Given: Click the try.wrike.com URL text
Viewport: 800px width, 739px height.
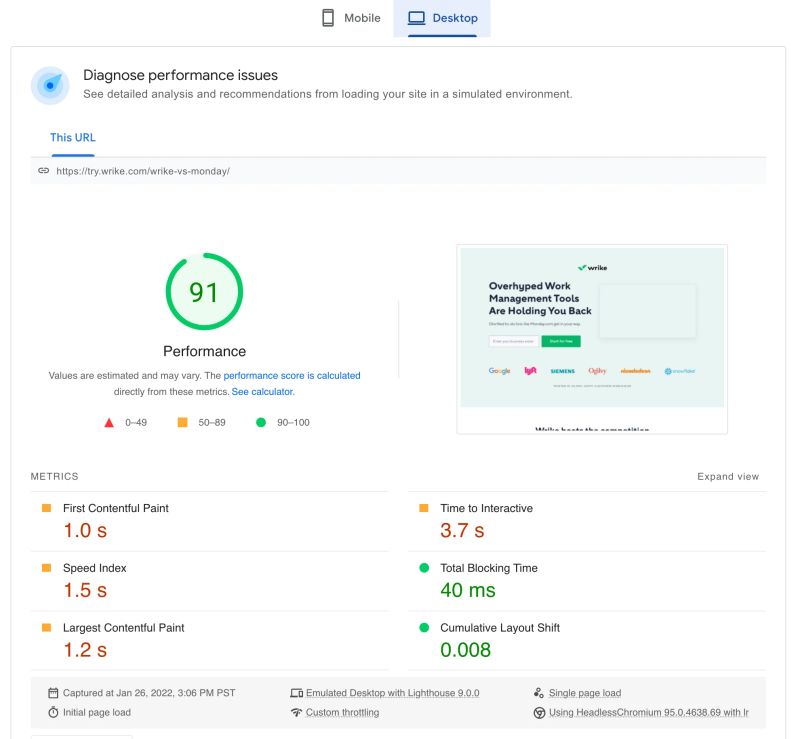Looking at the screenshot, I should 143,171.
